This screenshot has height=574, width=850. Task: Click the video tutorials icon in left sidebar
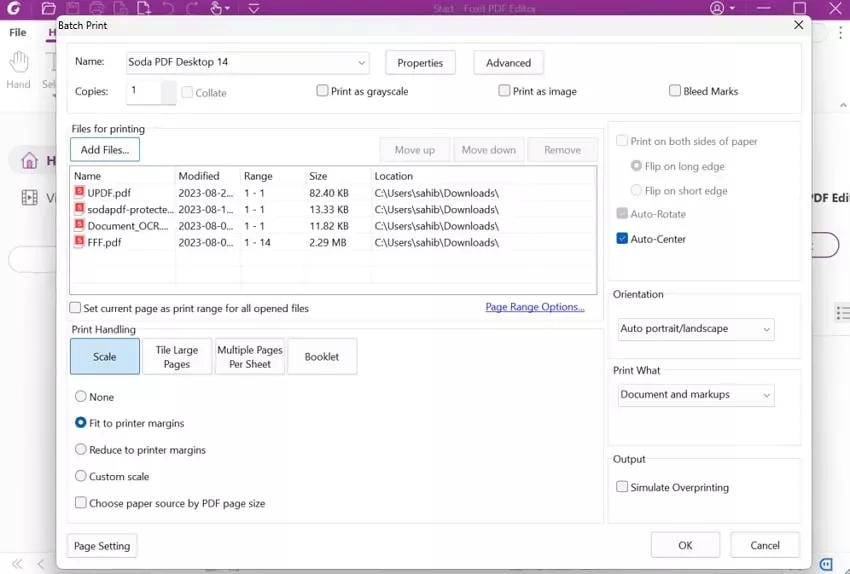[29, 197]
